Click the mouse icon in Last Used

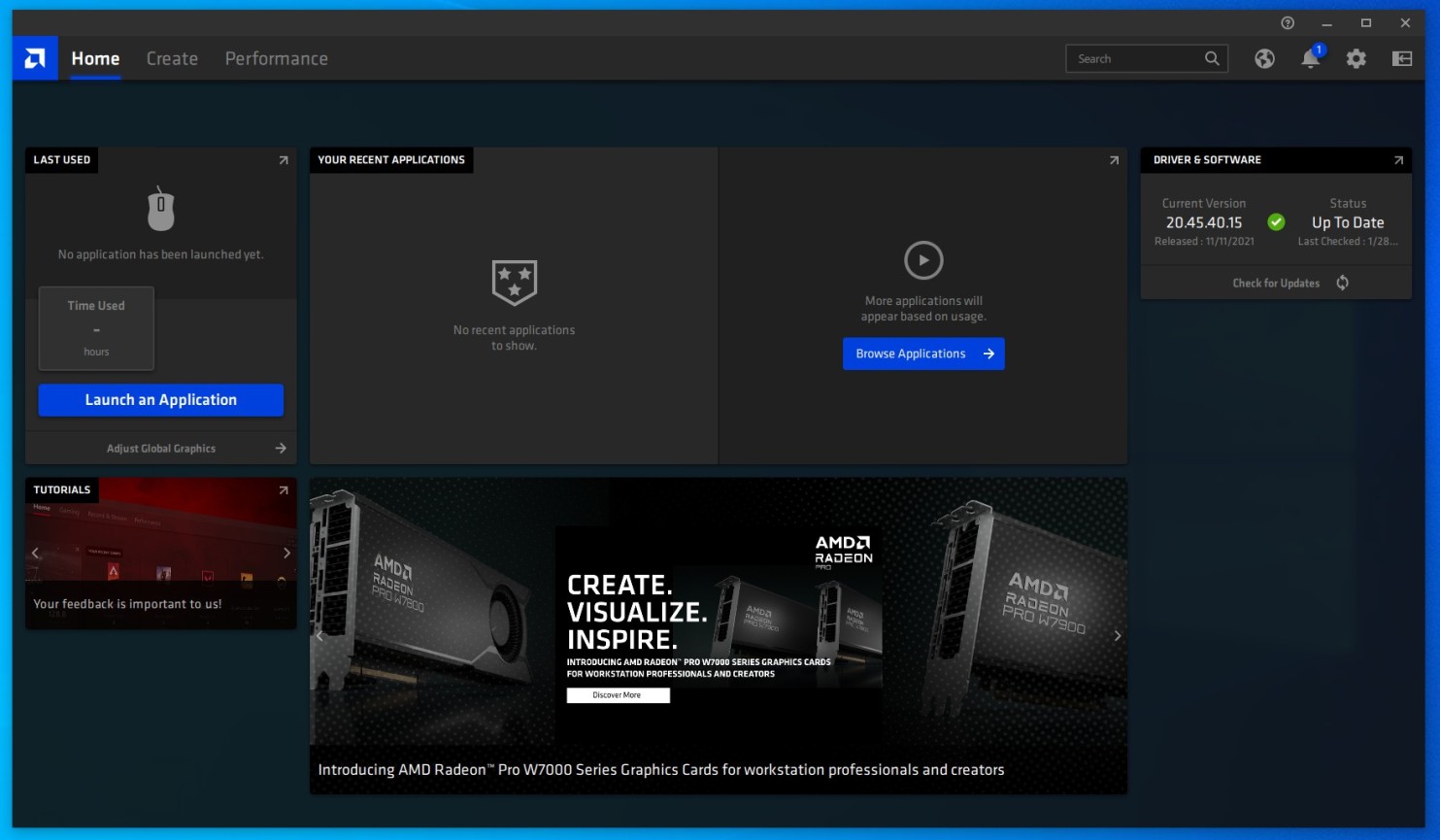tap(161, 209)
